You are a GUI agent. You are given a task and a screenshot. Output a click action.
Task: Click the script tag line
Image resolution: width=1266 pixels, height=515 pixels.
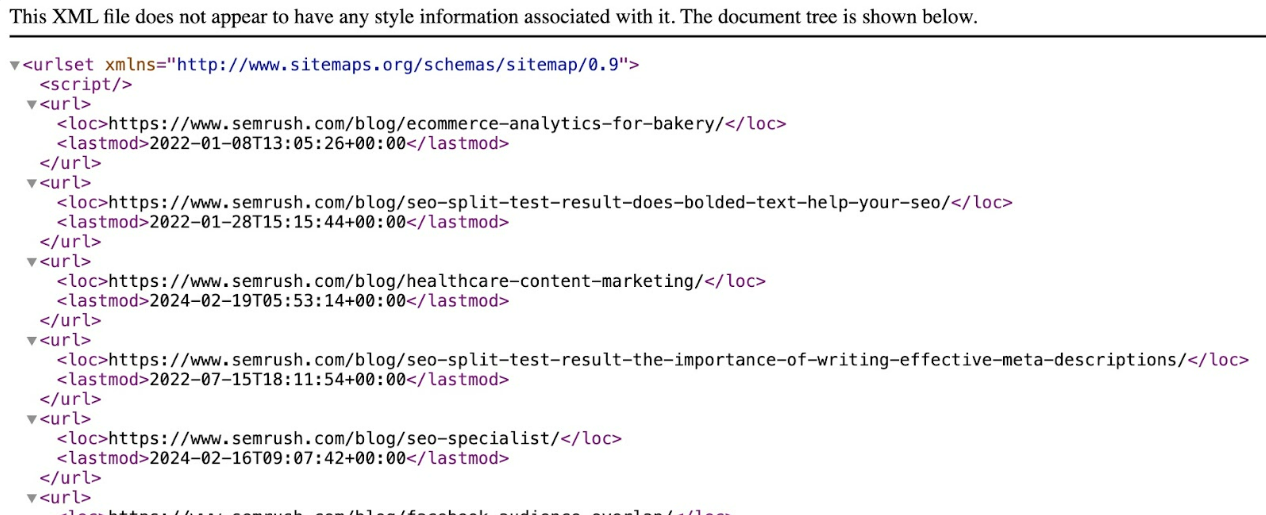point(85,85)
